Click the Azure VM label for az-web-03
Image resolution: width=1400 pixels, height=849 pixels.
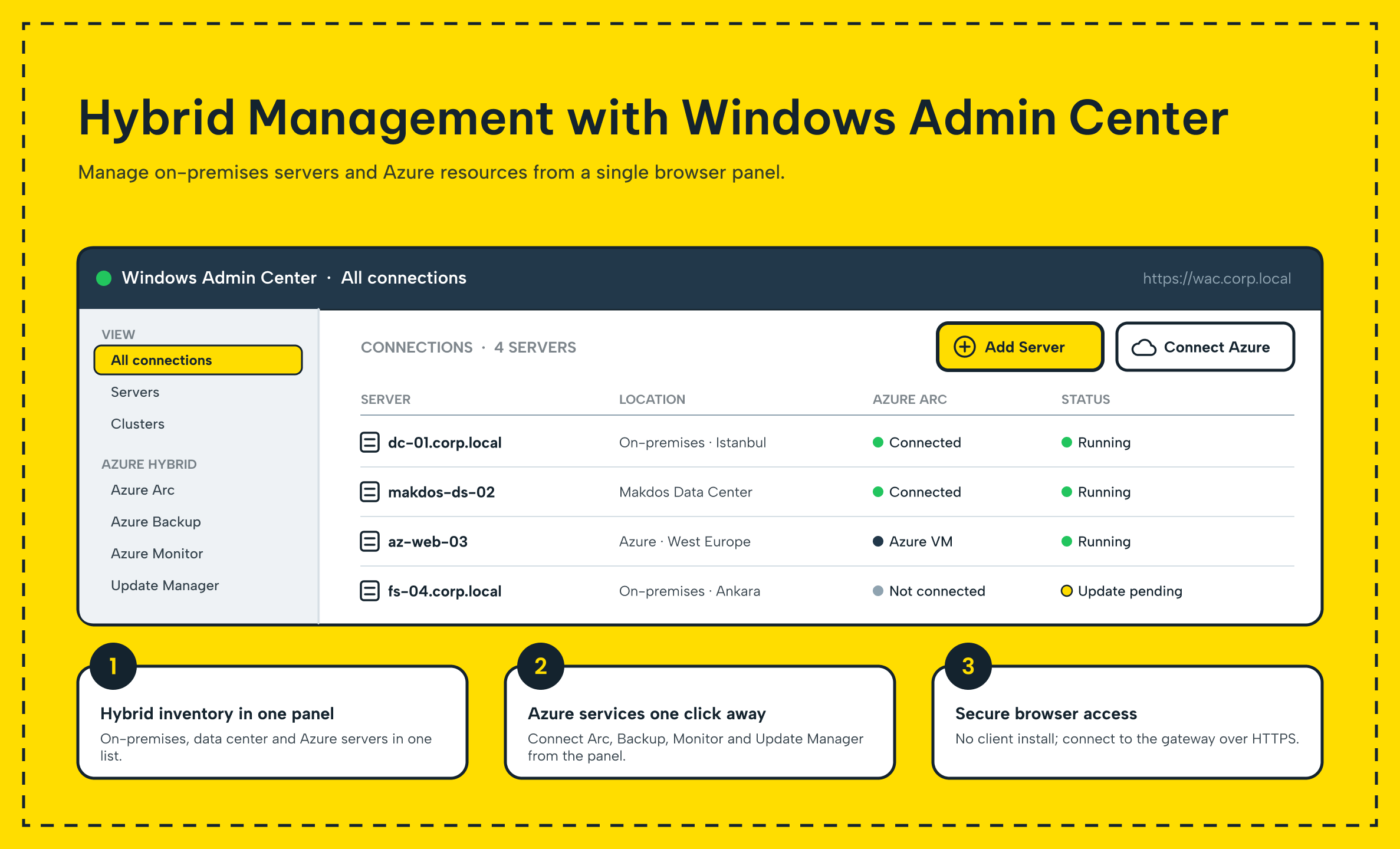pos(921,541)
